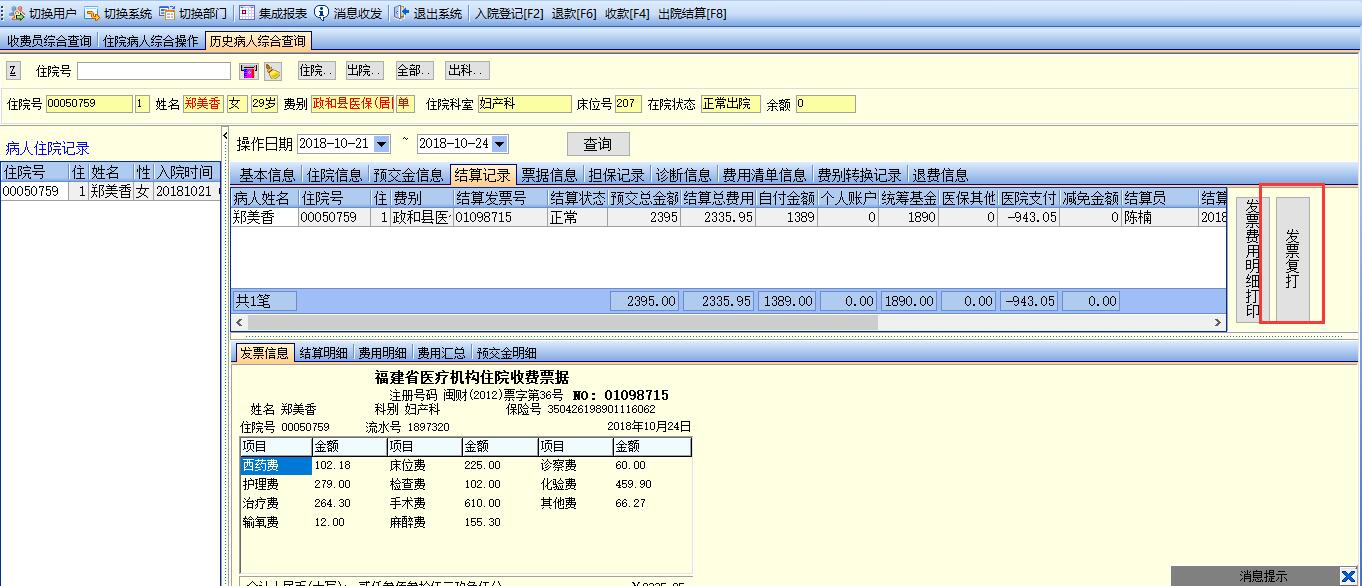Click the 手术费 cell in invoice table
Image resolution: width=1362 pixels, height=586 pixels.
(x=424, y=503)
